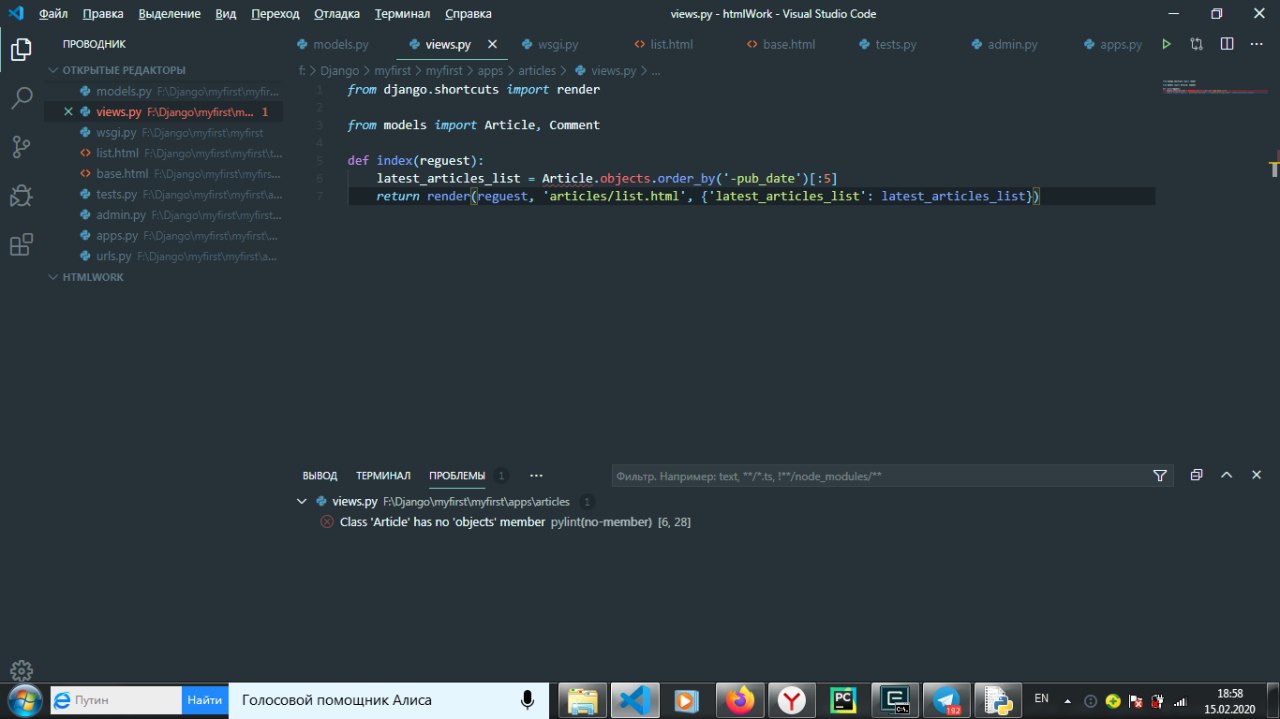Run Python file with the play icon
Viewport: 1280px width, 719px height.
point(1166,45)
